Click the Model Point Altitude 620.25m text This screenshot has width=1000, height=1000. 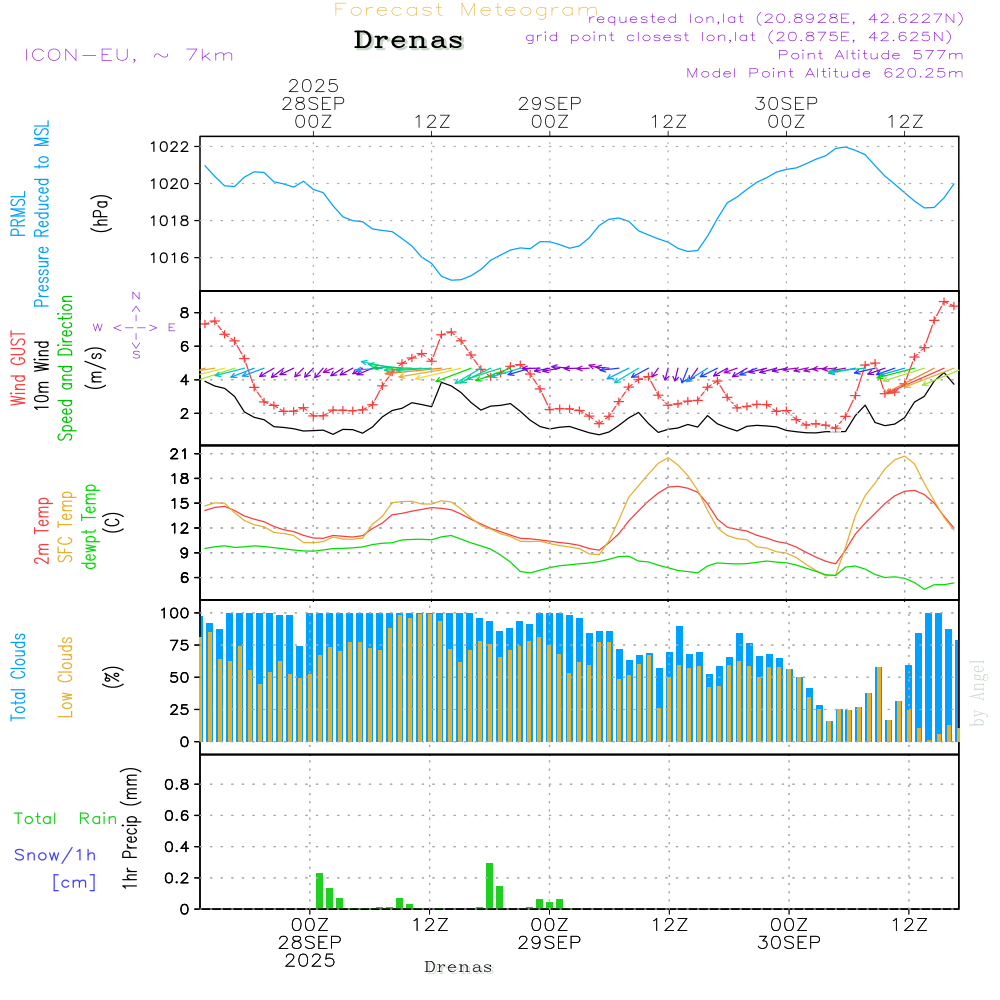pyautogui.click(x=825, y=73)
